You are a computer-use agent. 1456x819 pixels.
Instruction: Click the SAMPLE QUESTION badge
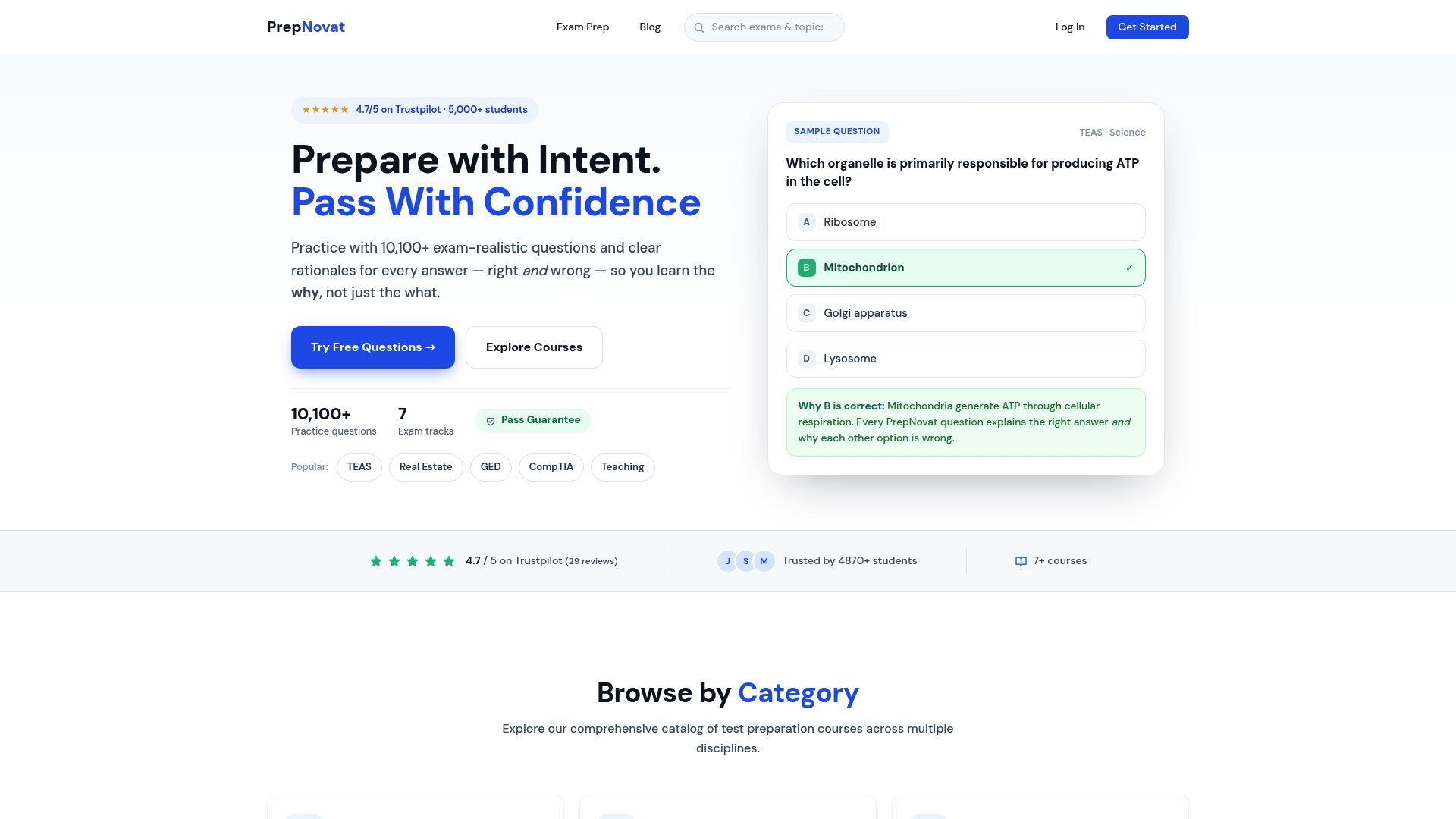tap(837, 132)
